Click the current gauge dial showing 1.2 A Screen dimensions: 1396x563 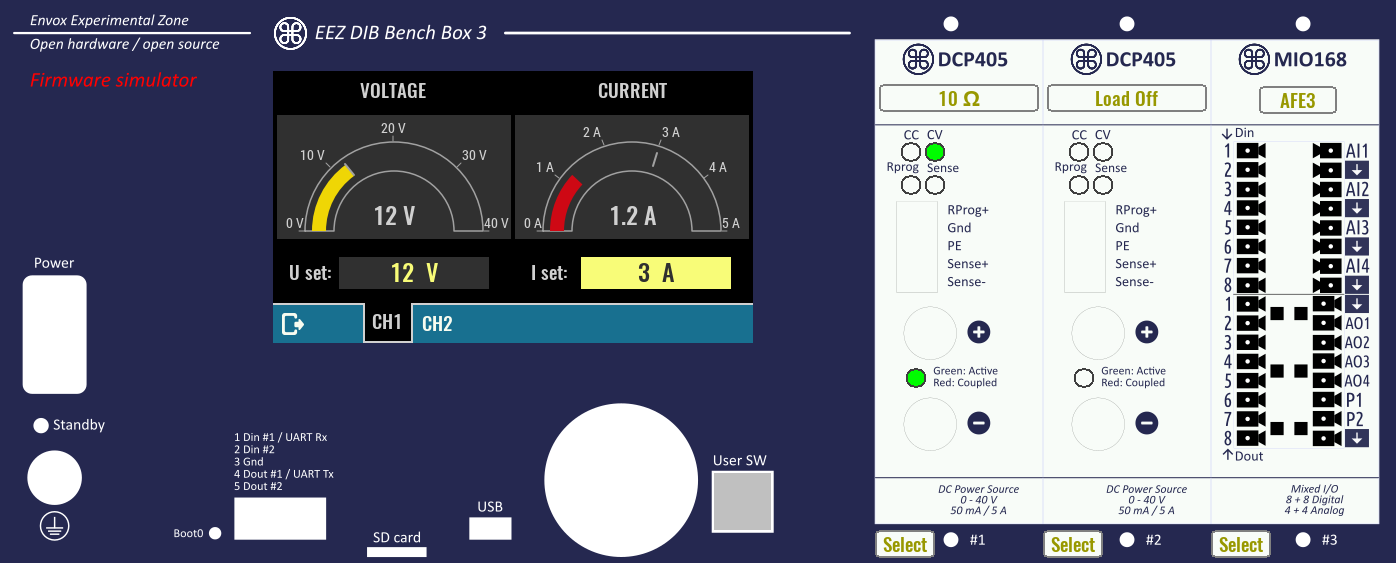[632, 175]
